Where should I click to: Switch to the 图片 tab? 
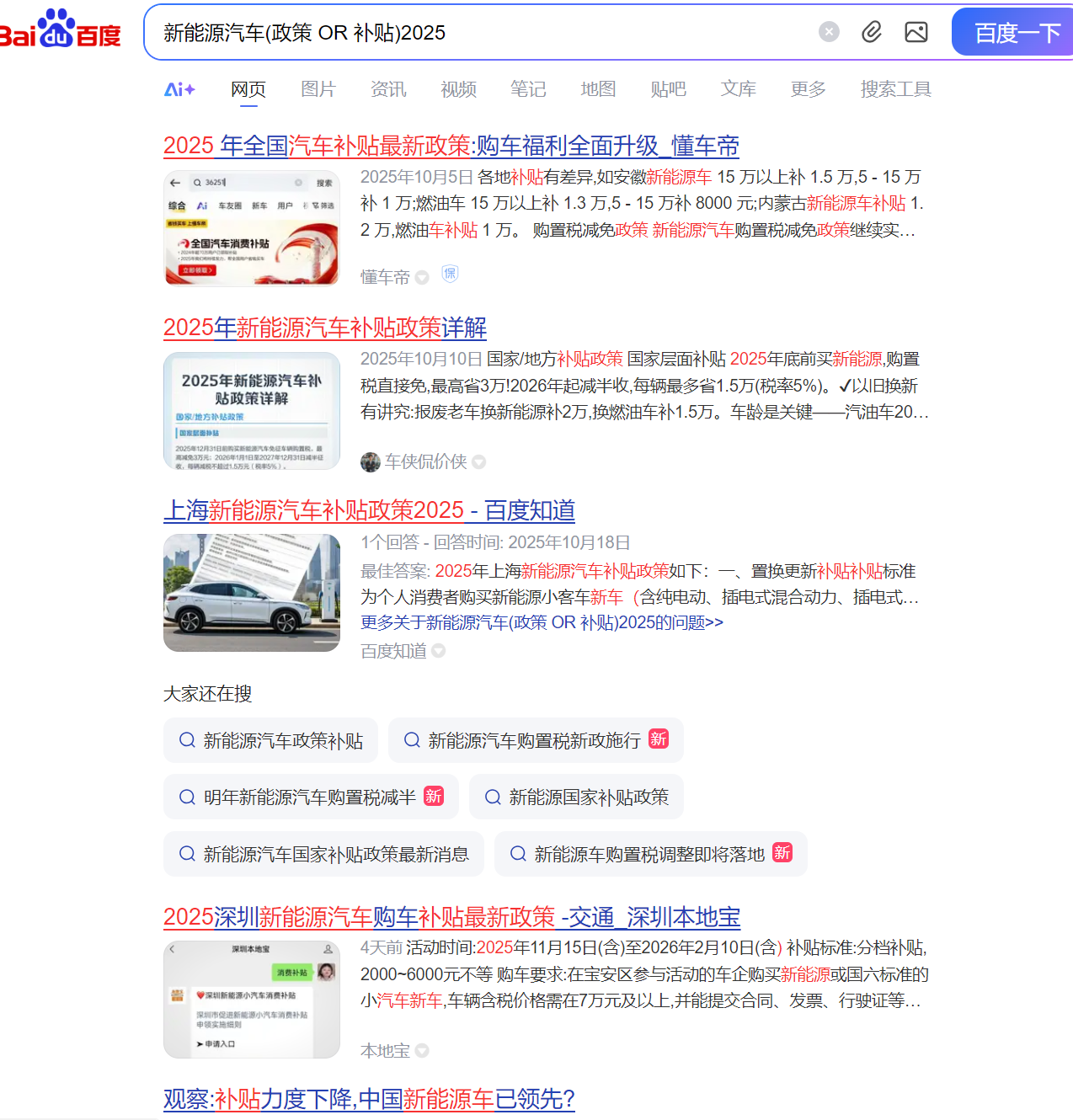(318, 89)
